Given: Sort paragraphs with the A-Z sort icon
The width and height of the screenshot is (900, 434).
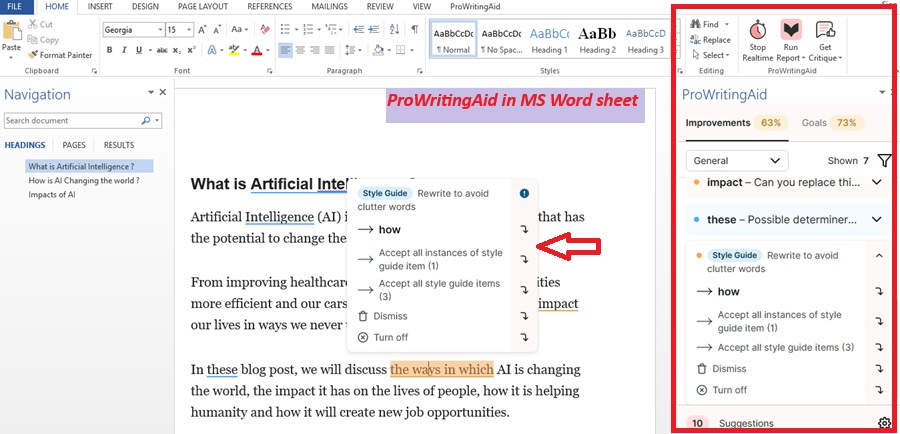Looking at the screenshot, I should 394,29.
